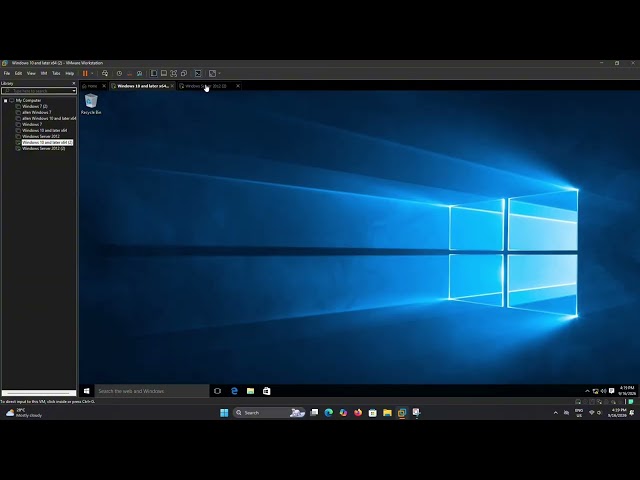Toggle the Show Library sidebar toolbar icon
640x480 pixels.
click(154, 73)
